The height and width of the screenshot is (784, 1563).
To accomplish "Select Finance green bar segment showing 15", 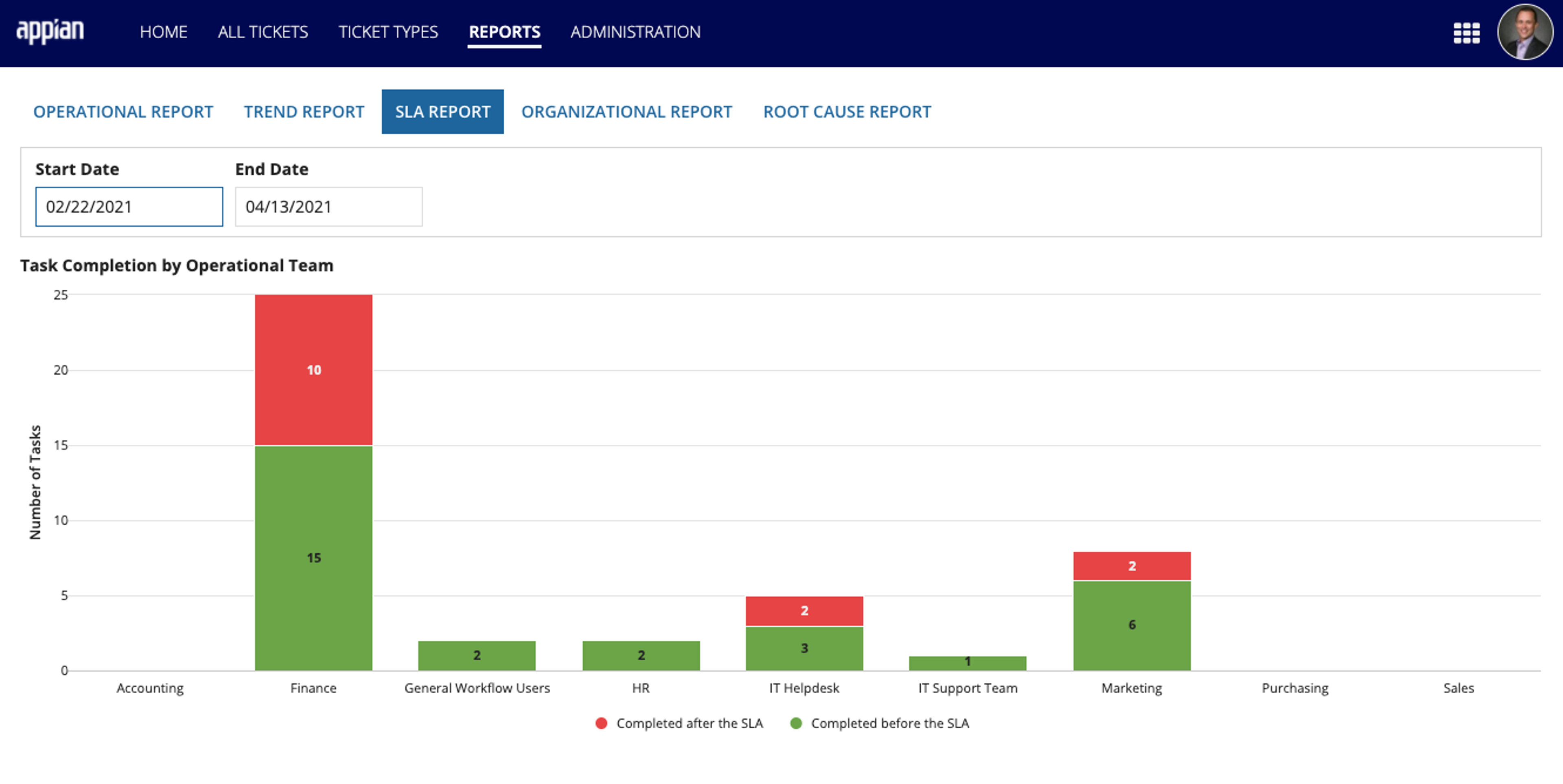I will coord(314,558).
